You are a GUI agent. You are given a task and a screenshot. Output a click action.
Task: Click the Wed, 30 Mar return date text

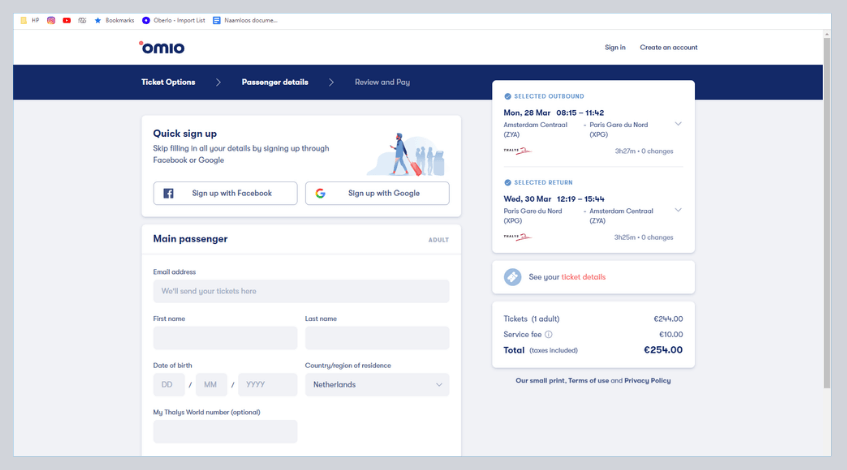527,199
